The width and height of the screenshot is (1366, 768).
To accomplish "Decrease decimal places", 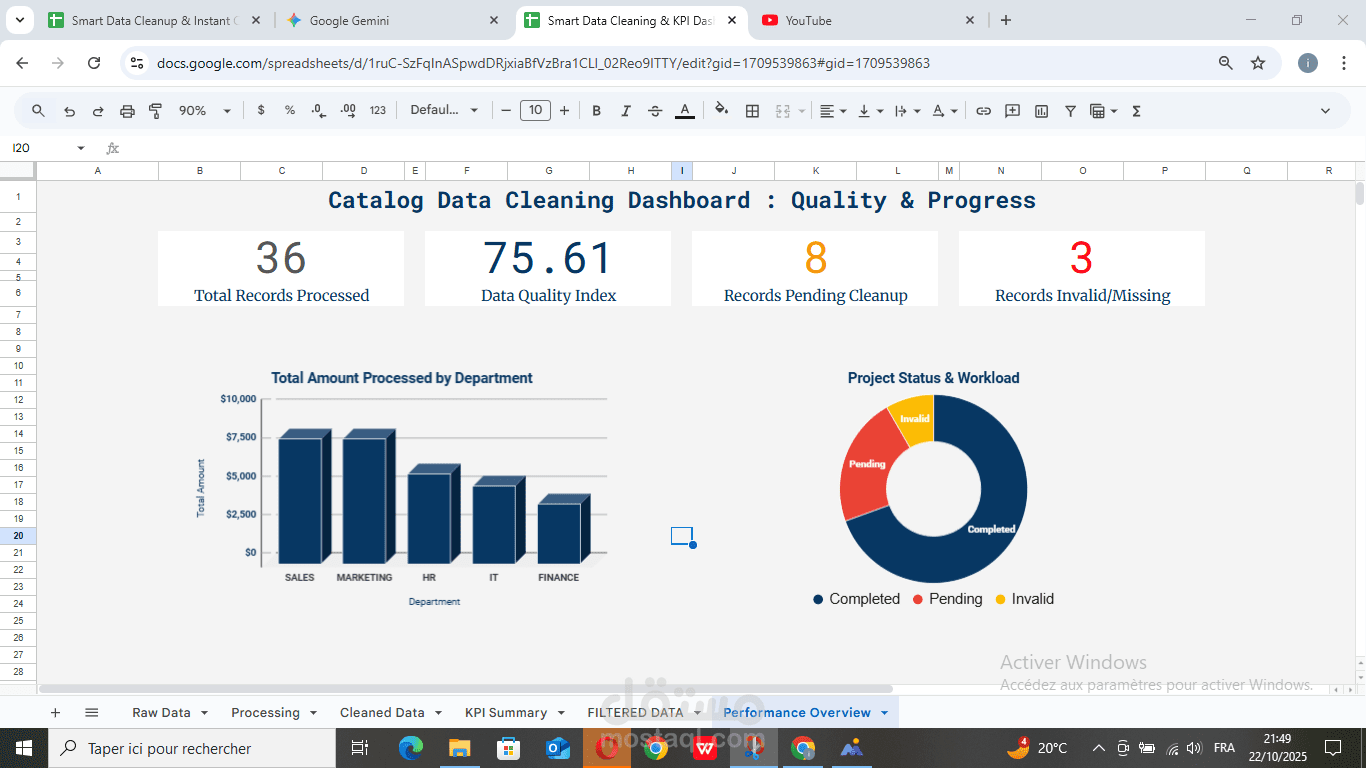I will click(x=319, y=111).
